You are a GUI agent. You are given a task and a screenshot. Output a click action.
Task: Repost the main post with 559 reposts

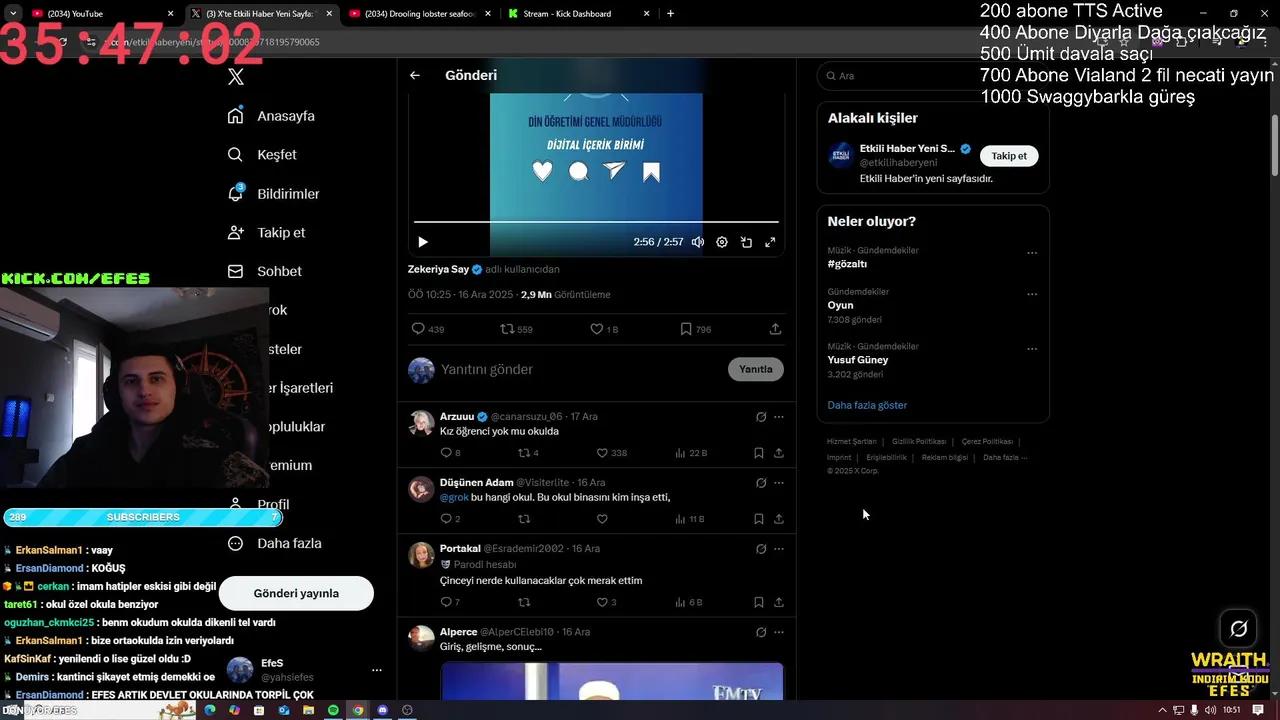(x=507, y=329)
